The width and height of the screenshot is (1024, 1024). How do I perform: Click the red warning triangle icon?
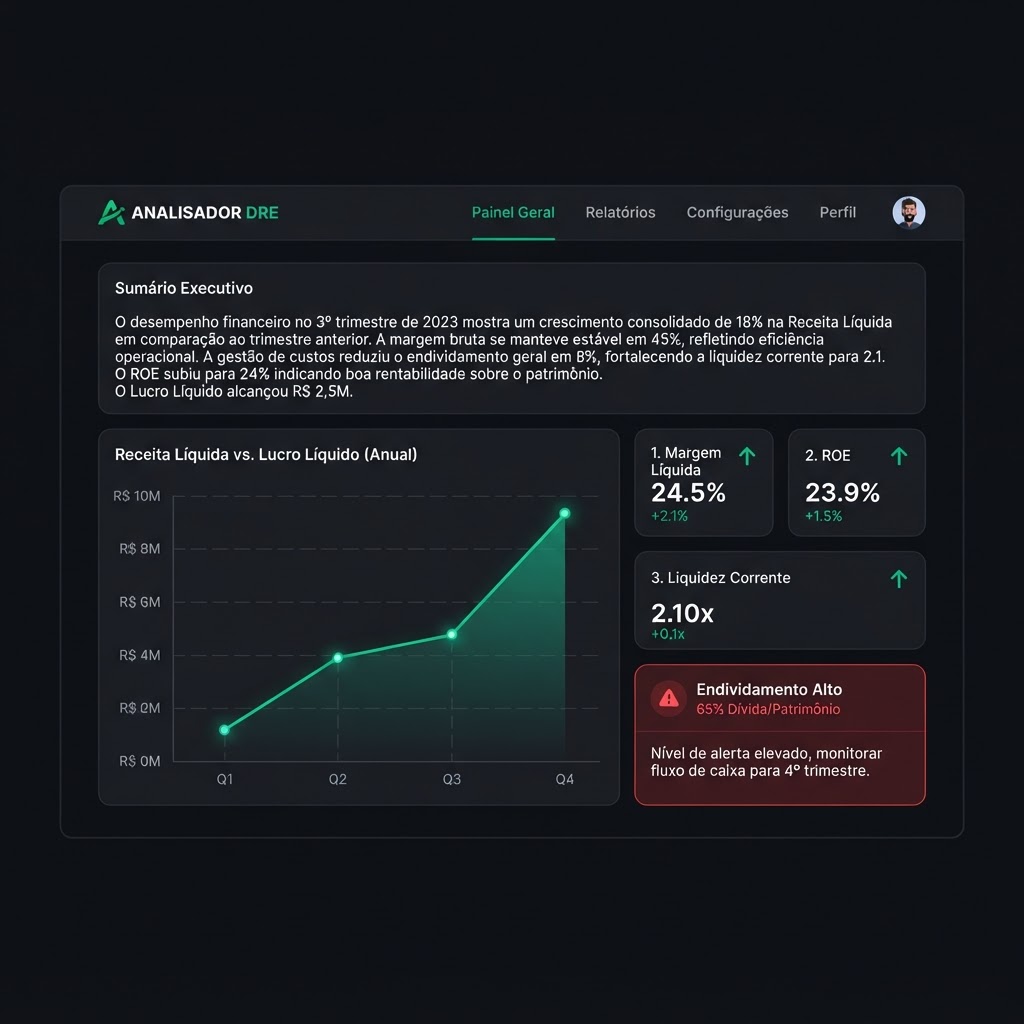click(x=669, y=698)
